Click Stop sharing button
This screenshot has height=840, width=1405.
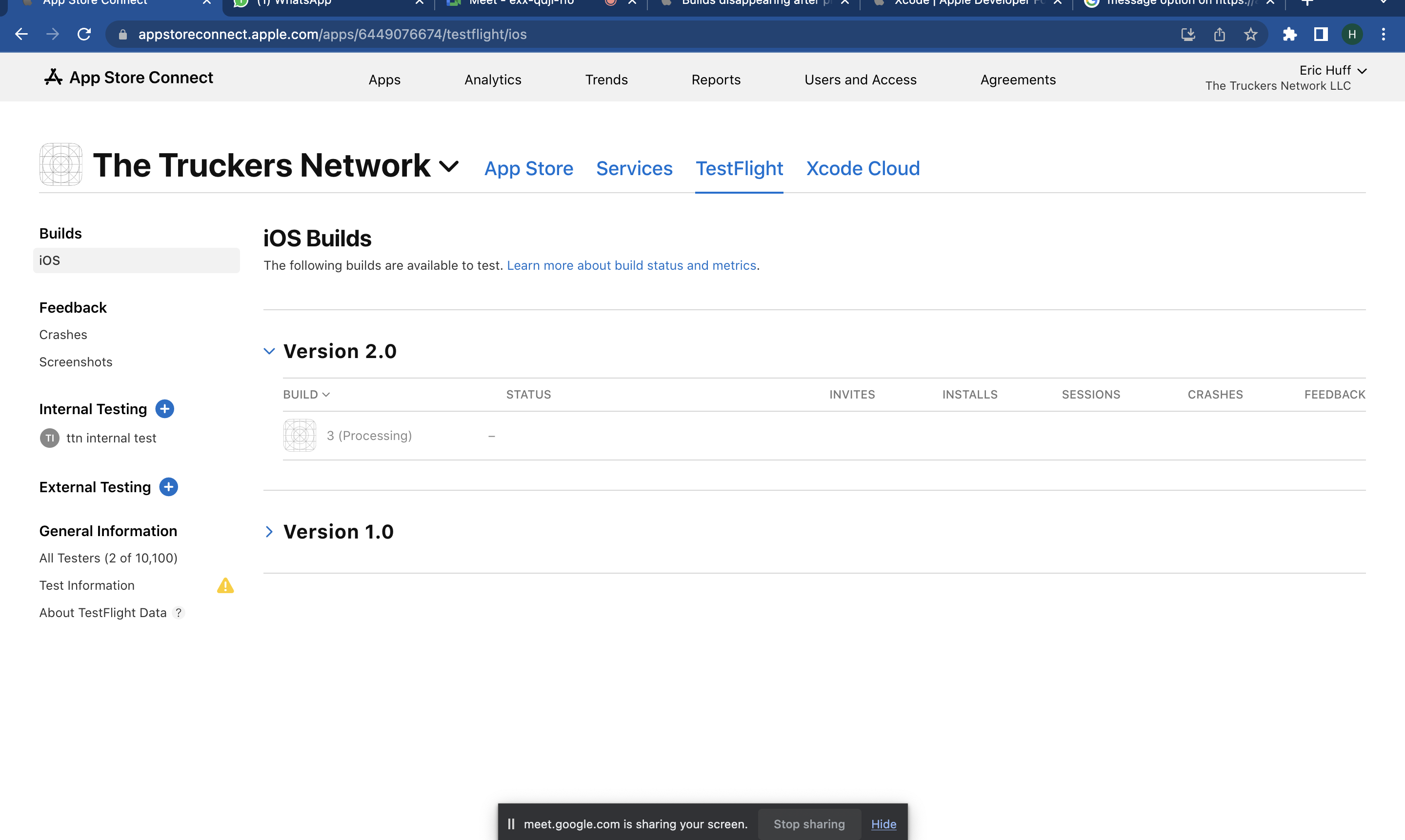click(x=808, y=824)
